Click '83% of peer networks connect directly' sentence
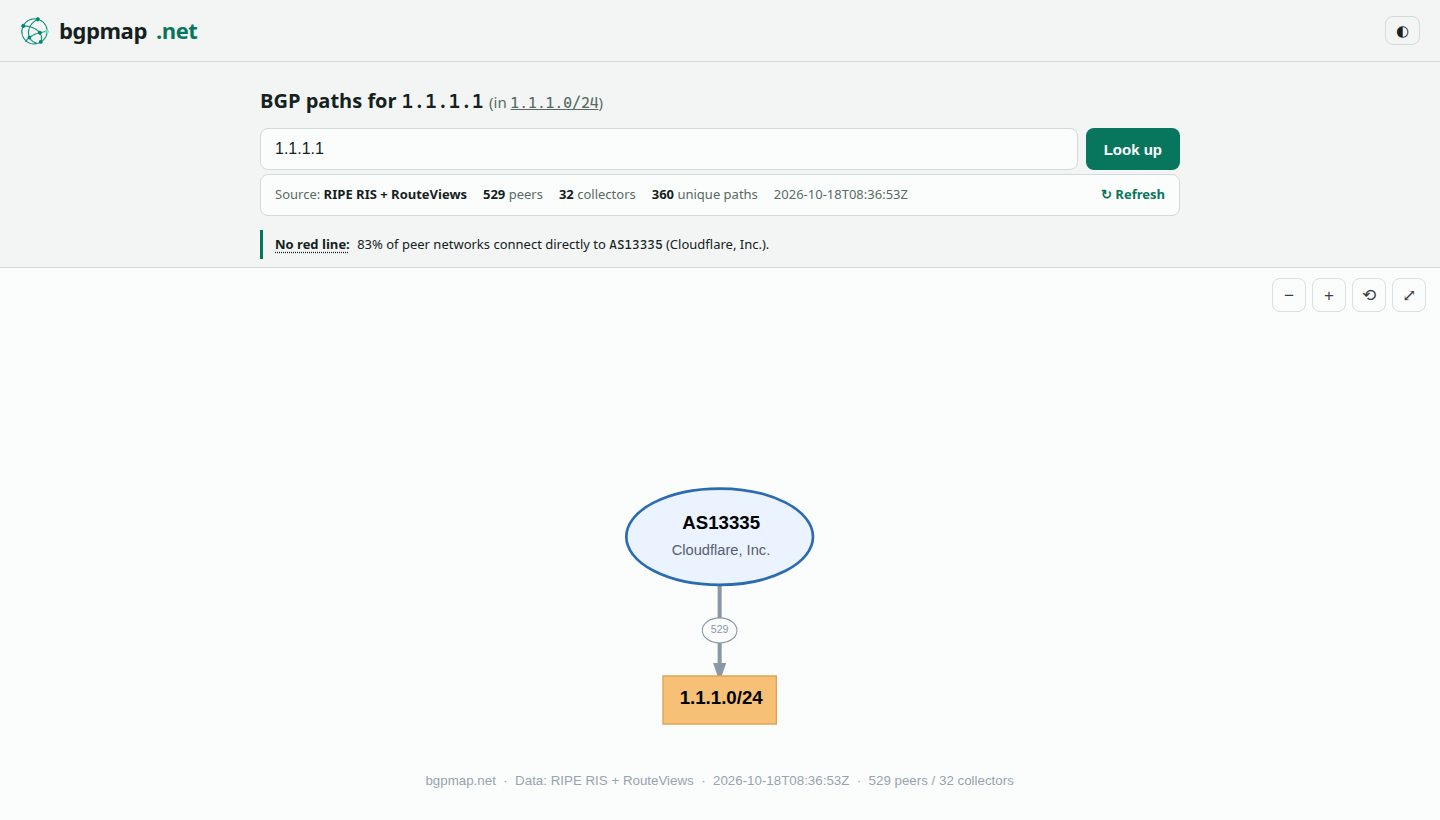 563,245
